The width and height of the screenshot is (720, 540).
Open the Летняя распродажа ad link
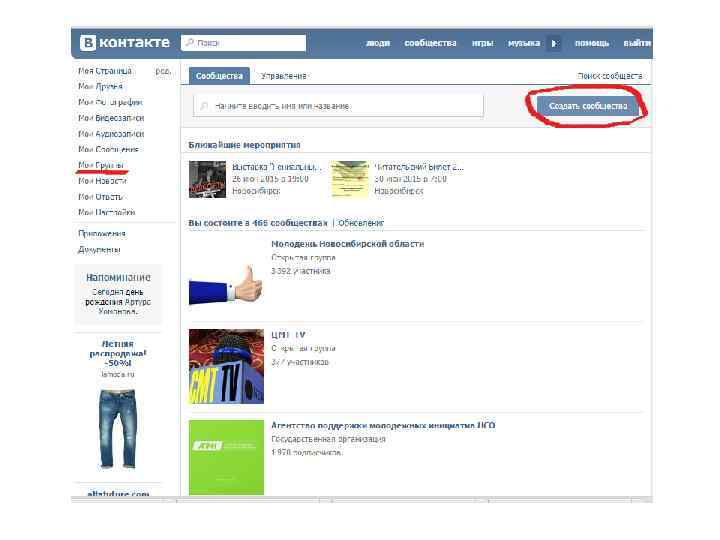click(118, 353)
